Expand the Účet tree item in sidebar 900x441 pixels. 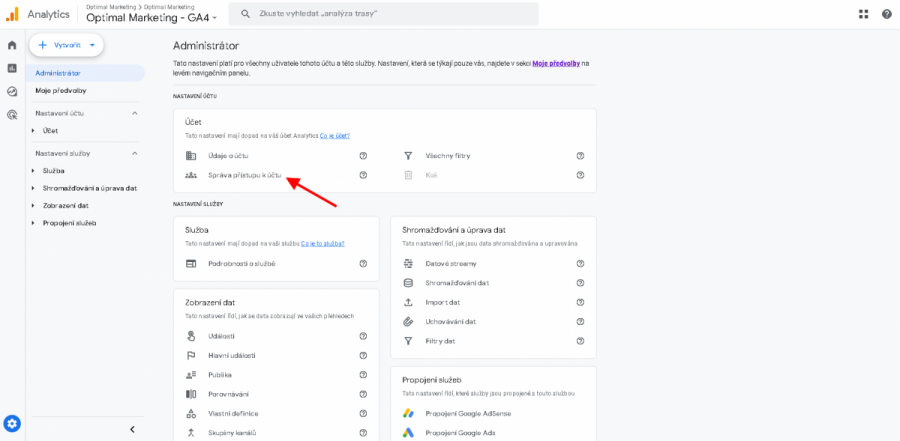coord(33,131)
